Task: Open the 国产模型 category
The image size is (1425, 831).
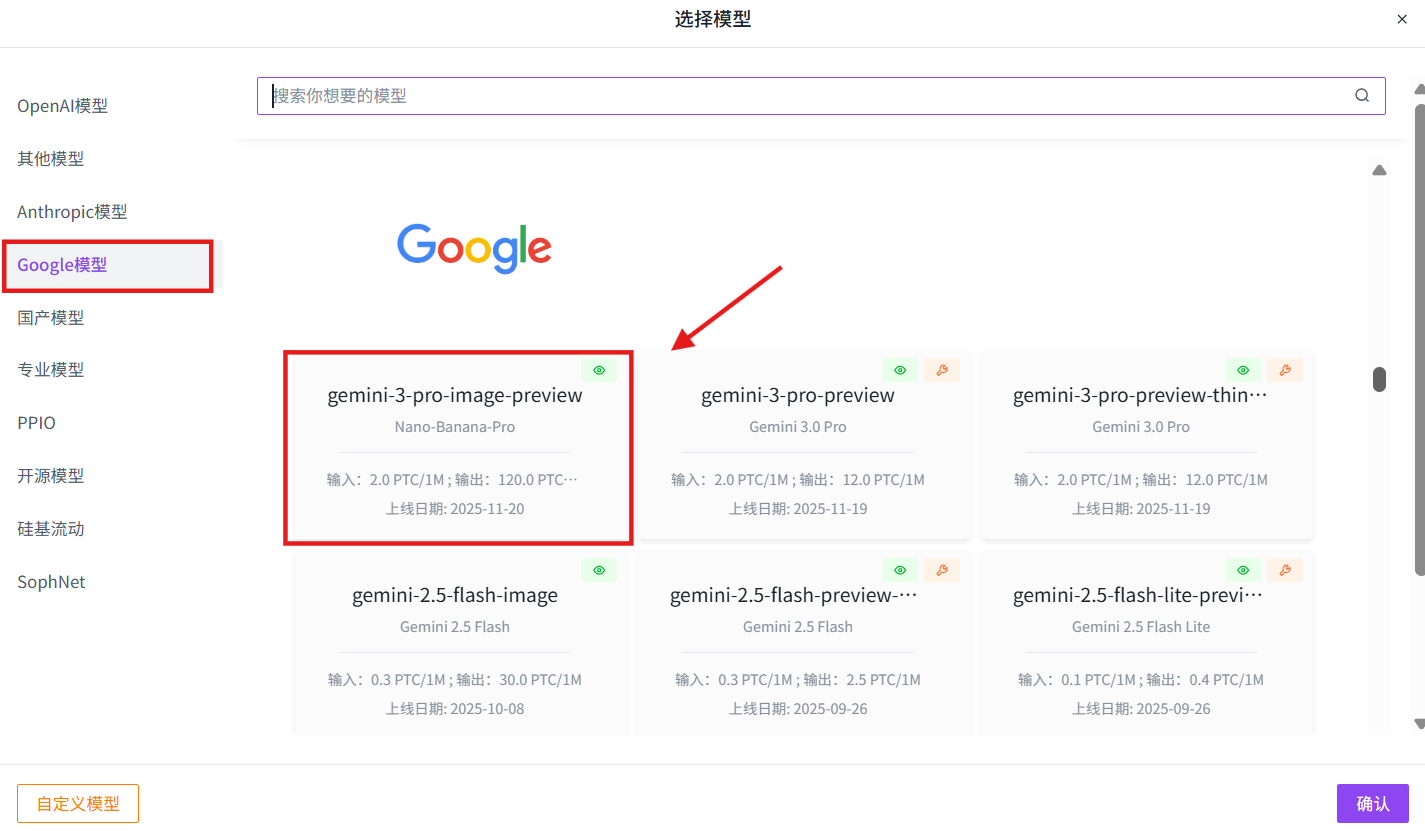Action: point(51,317)
